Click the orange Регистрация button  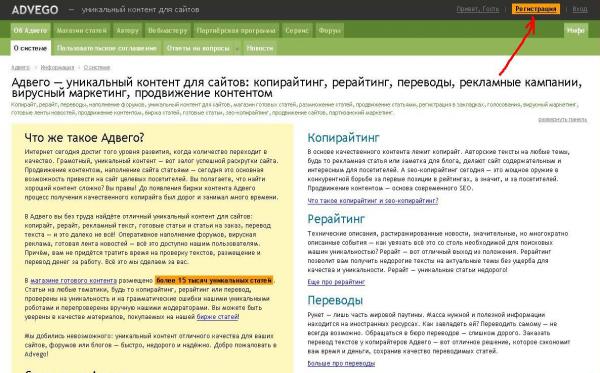tap(536, 9)
